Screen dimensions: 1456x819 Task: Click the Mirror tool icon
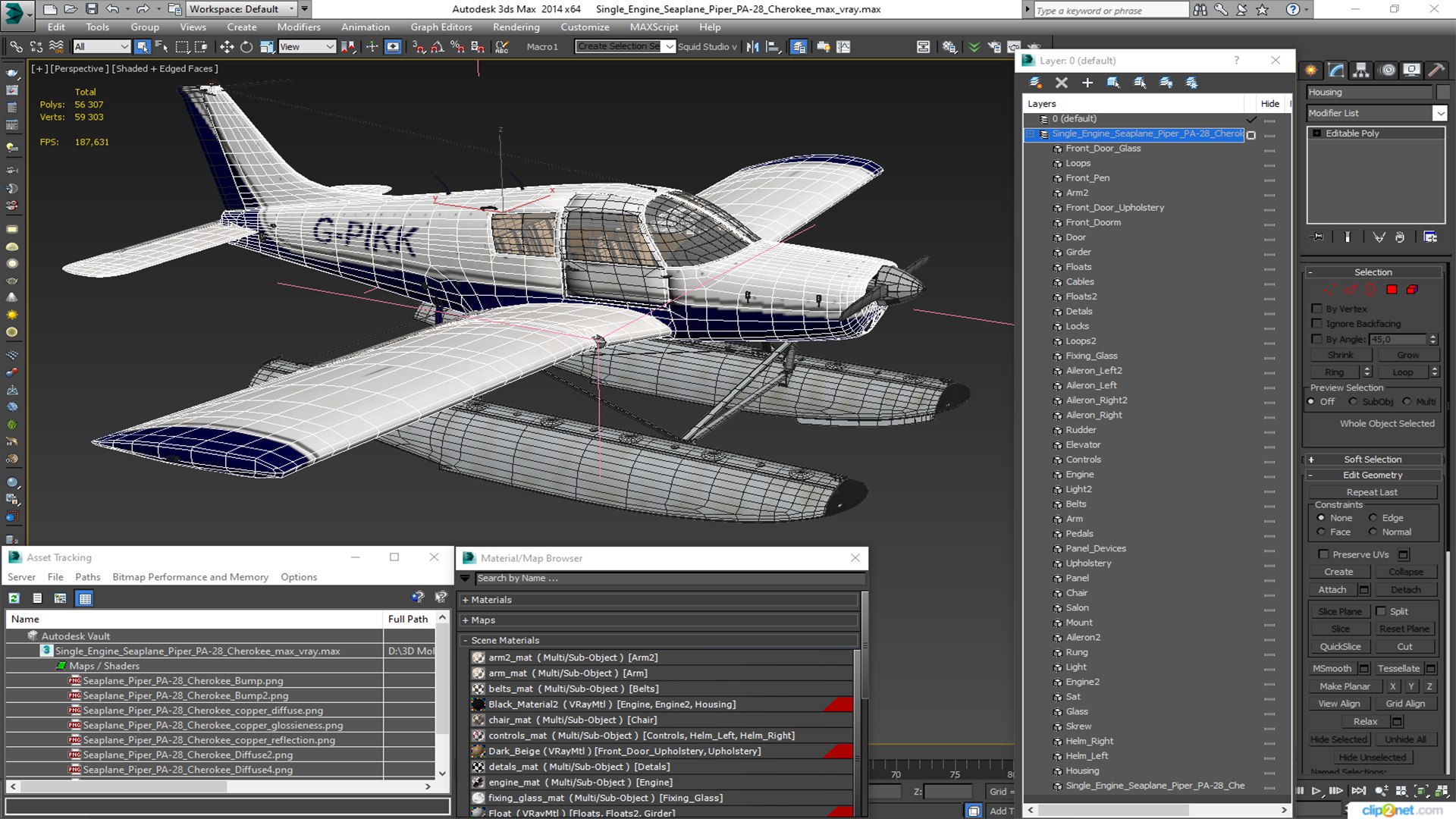pos(752,47)
